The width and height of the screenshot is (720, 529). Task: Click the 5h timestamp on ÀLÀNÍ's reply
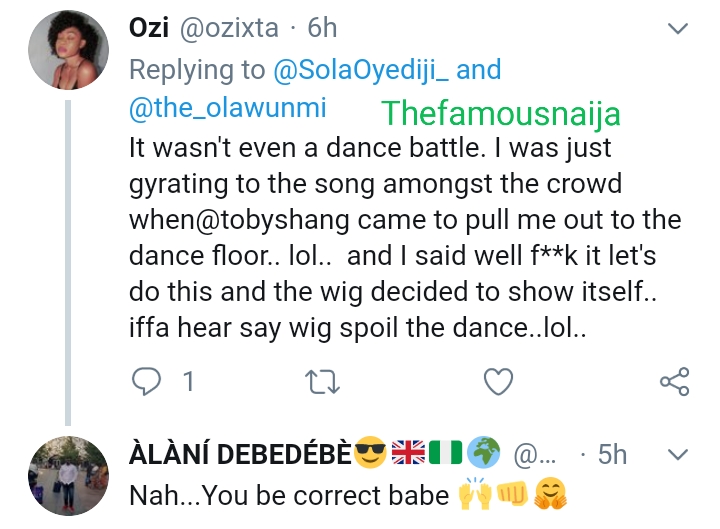click(x=612, y=455)
